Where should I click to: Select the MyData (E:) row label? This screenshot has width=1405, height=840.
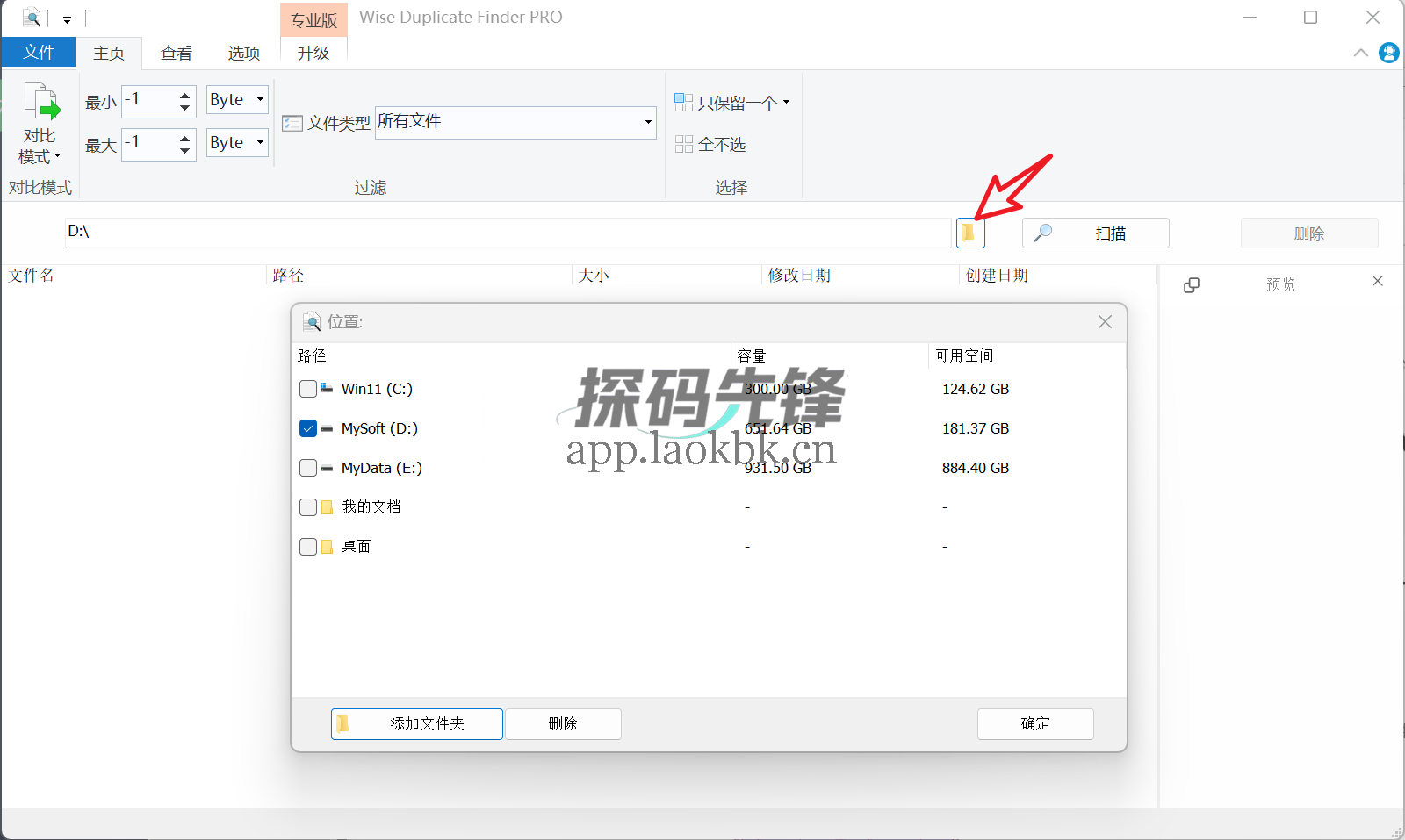(382, 468)
